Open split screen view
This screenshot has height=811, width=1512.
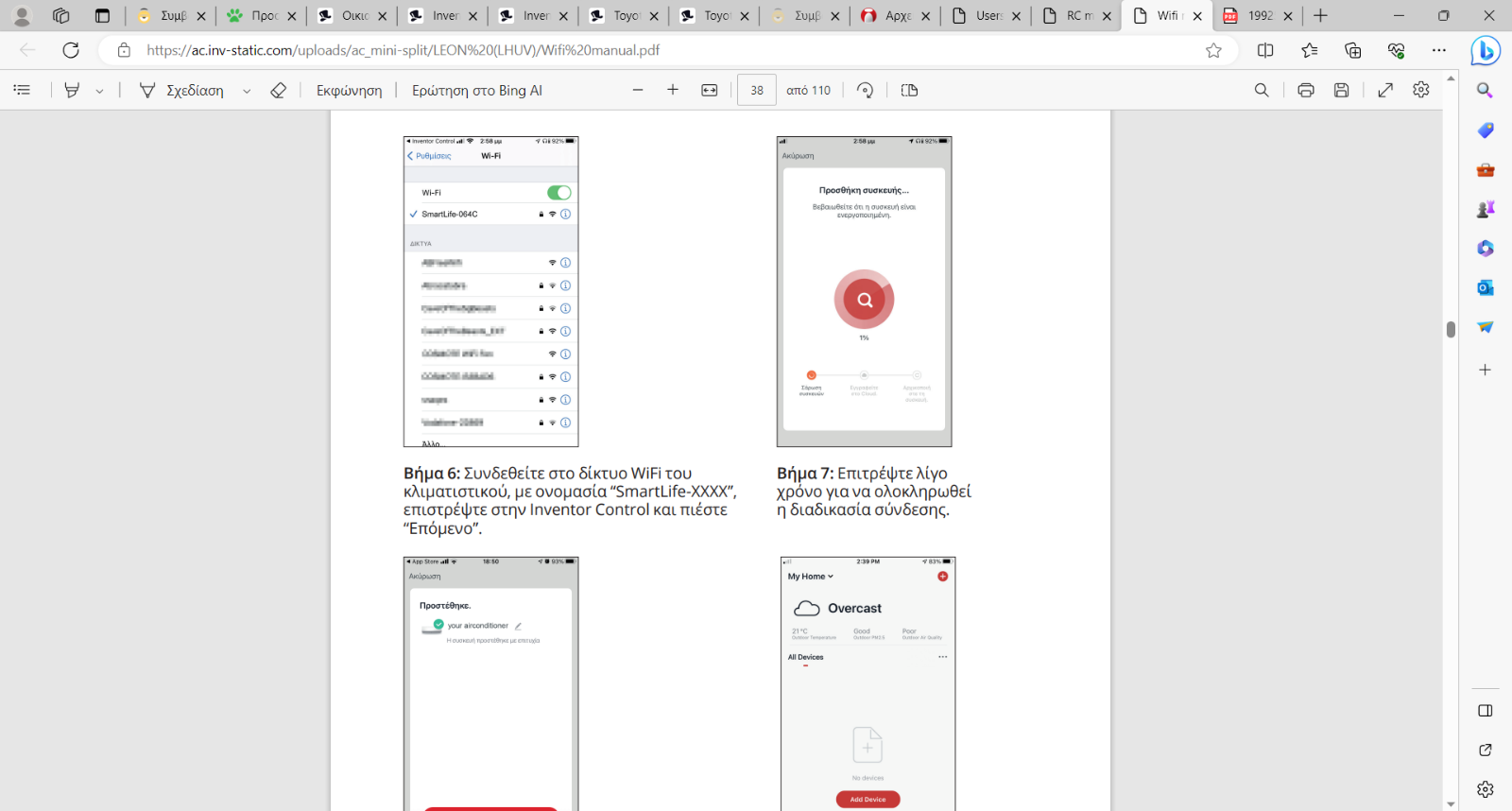tap(1265, 50)
